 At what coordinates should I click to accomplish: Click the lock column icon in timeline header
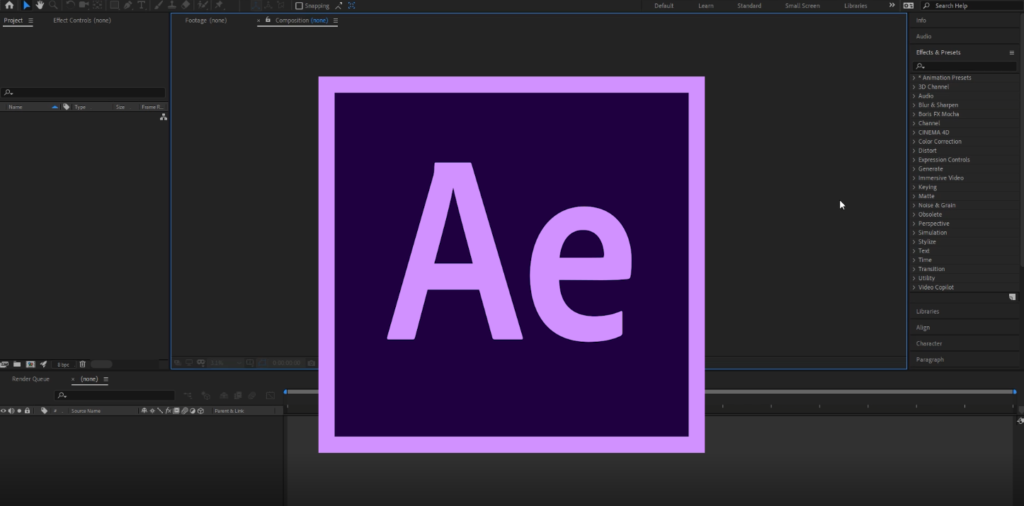click(27, 411)
